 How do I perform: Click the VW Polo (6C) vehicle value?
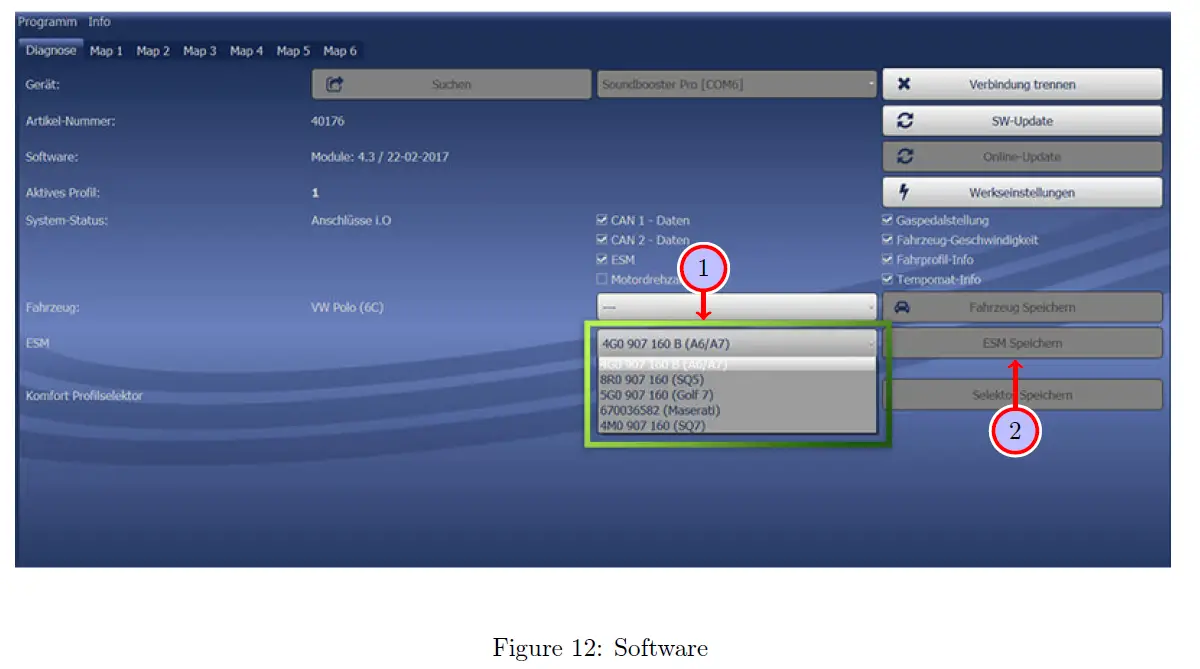point(347,307)
